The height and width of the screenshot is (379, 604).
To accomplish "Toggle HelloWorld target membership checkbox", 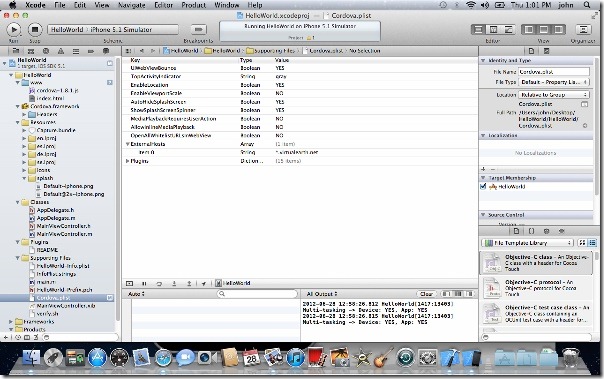I will (483, 187).
